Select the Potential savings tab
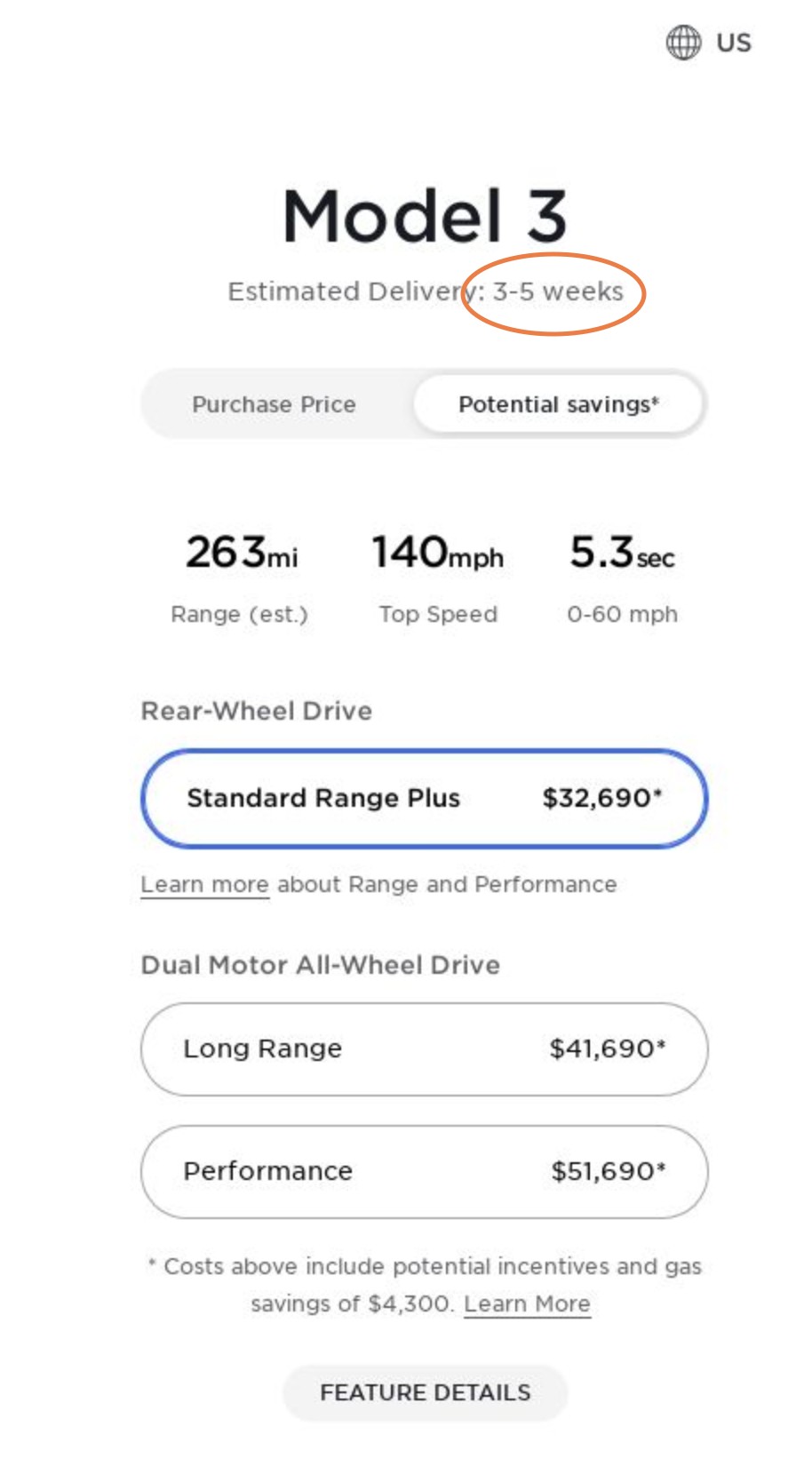 click(x=559, y=404)
